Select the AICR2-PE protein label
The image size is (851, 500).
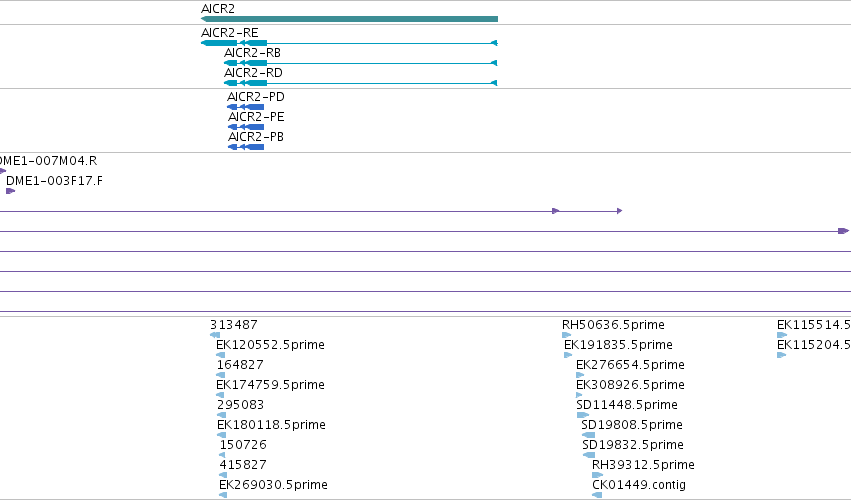[256, 117]
